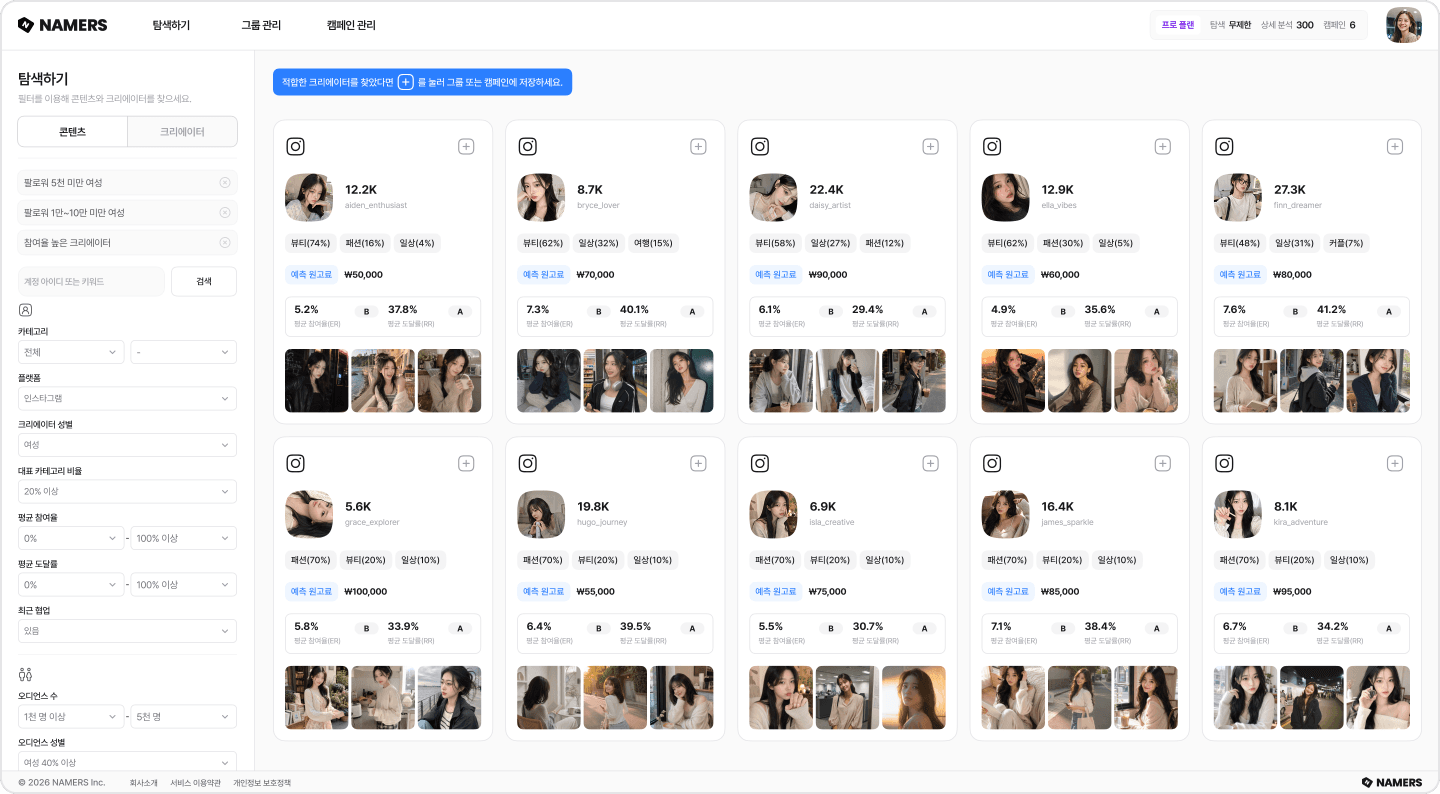The height and width of the screenshot is (794, 1440).
Task: Remove the 참여율 높은 크리에이터 filter
Action: [x=225, y=242]
